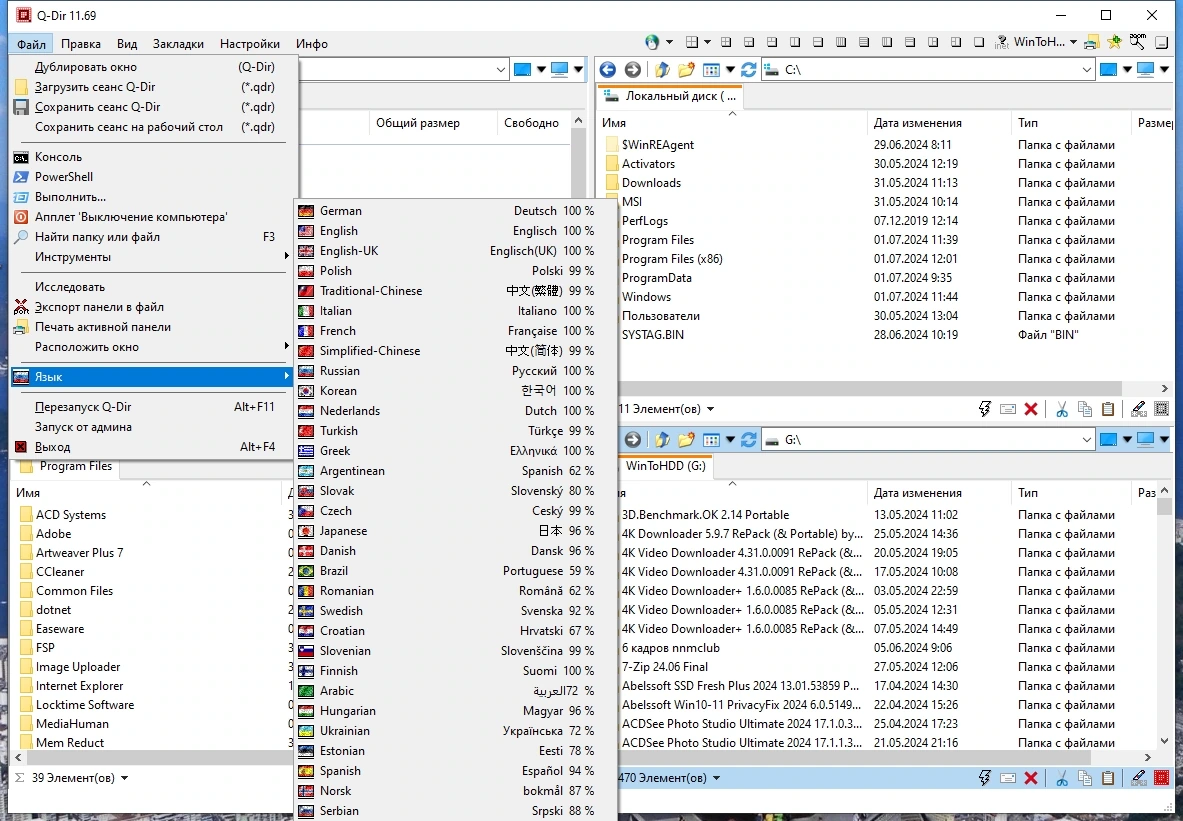
Task: Open the C:\ address bar dropdown
Action: click(x=1086, y=69)
